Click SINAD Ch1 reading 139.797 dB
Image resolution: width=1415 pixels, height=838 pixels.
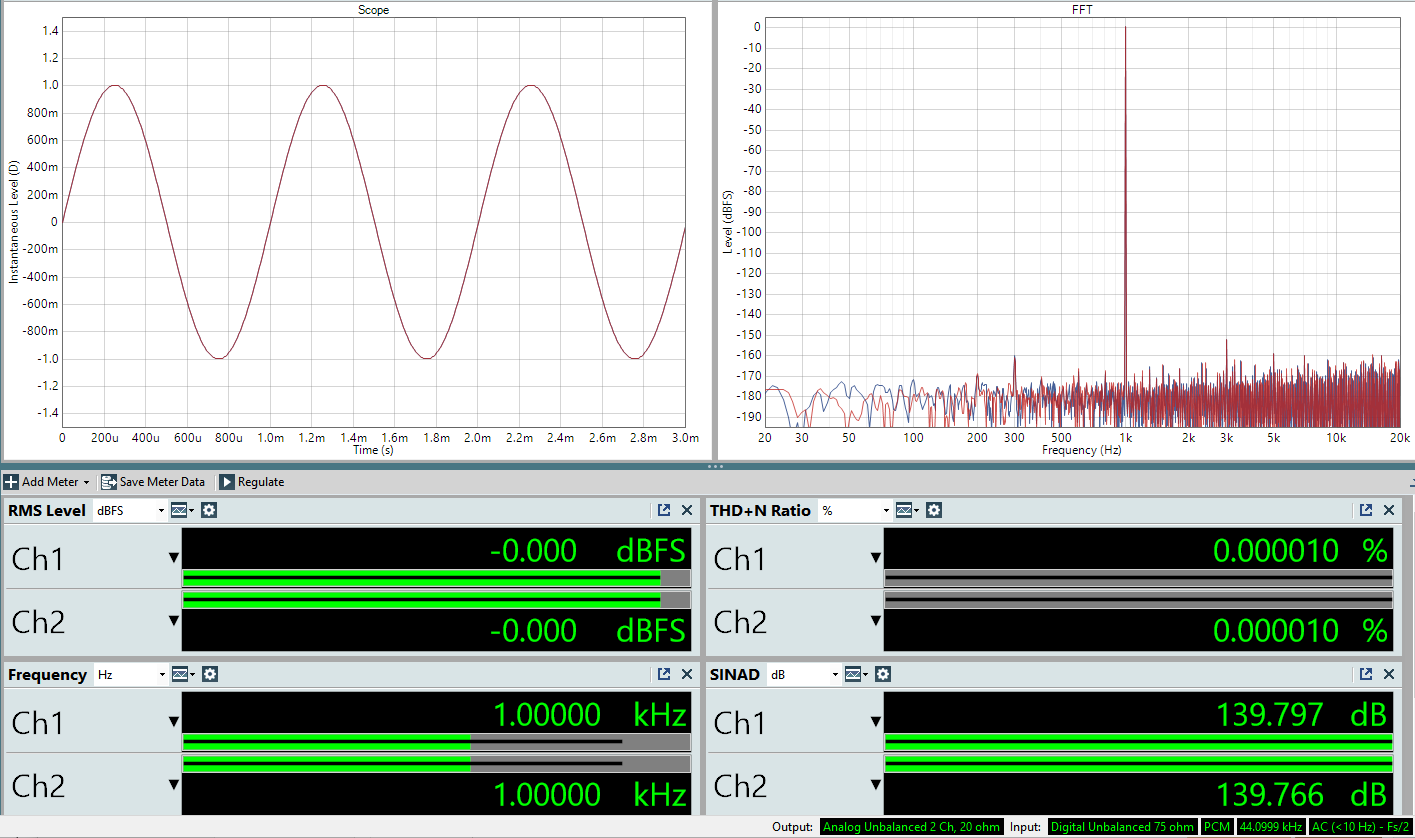(x=1302, y=715)
